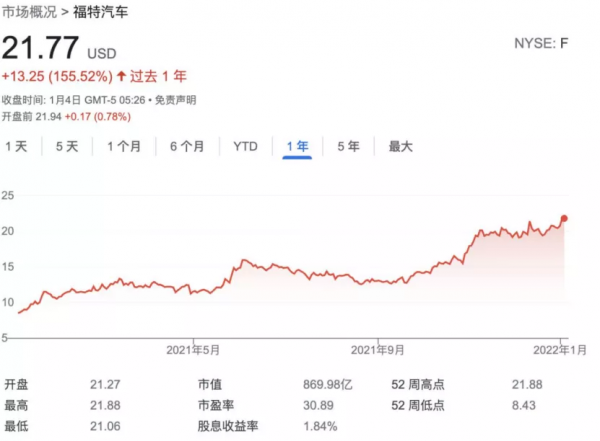Screen dimensions: 600x441
Task: Click the NYSE: F ticker label
Action: (541, 44)
